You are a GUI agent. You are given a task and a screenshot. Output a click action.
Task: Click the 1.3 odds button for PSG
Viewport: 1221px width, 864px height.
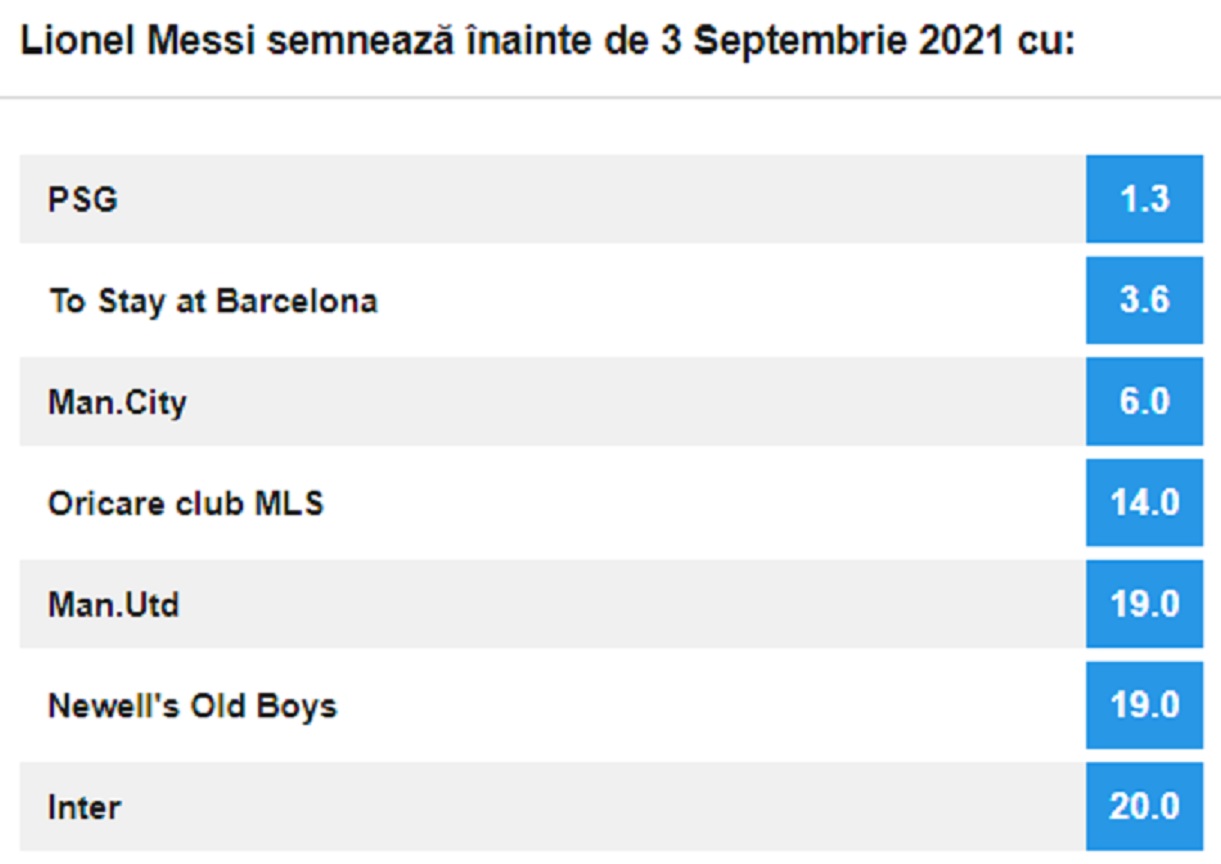(x=1141, y=197)
